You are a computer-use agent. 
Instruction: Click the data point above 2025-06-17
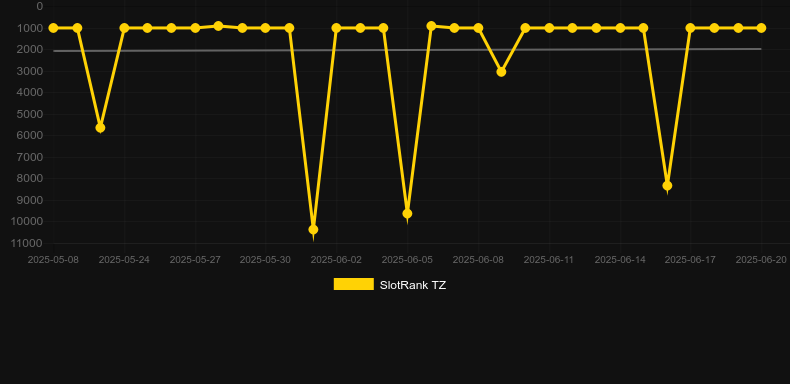(x=690, y=28)
